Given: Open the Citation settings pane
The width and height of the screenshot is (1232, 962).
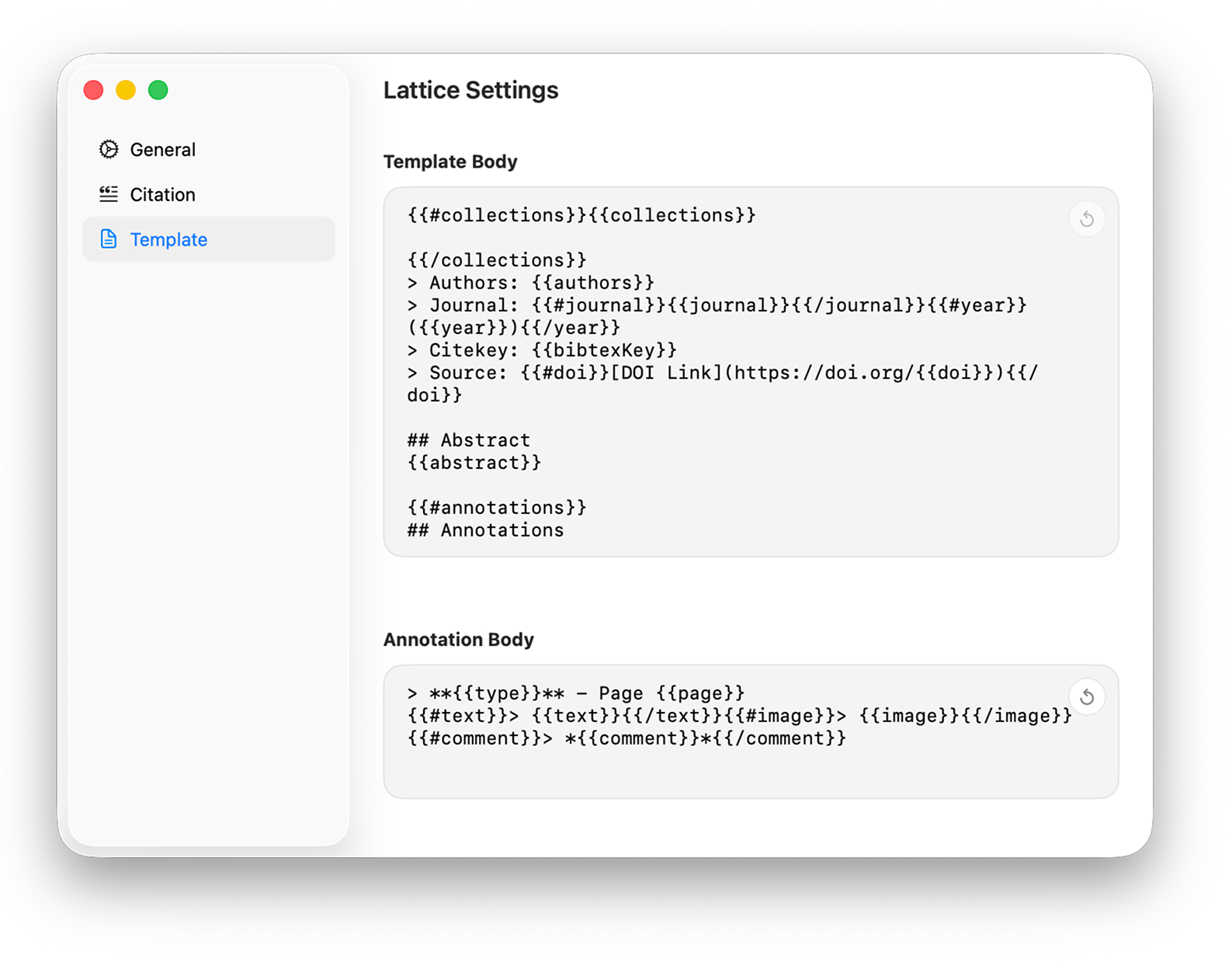Looking at the screenshot, I should 208,194.
